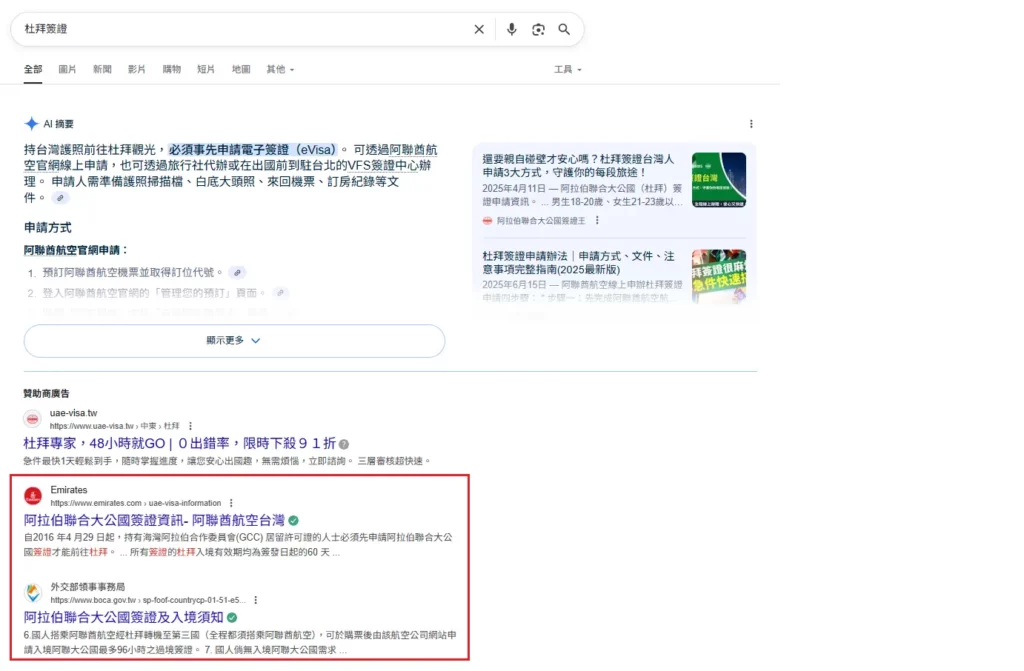Switch to the 地圖 tab
Screen dimensions: 1024x671
pos(241,69)
